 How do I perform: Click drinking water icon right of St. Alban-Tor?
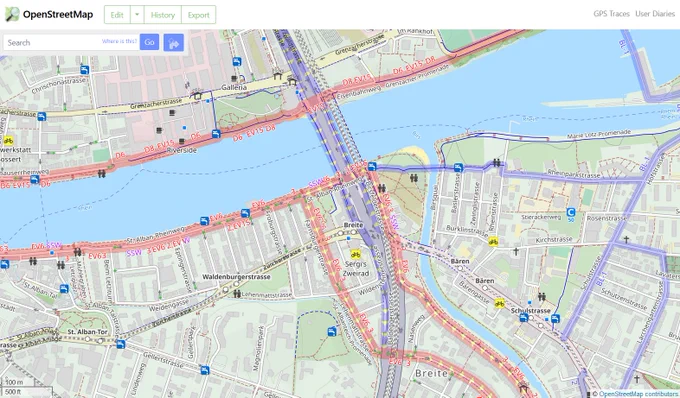coord(121,344)
